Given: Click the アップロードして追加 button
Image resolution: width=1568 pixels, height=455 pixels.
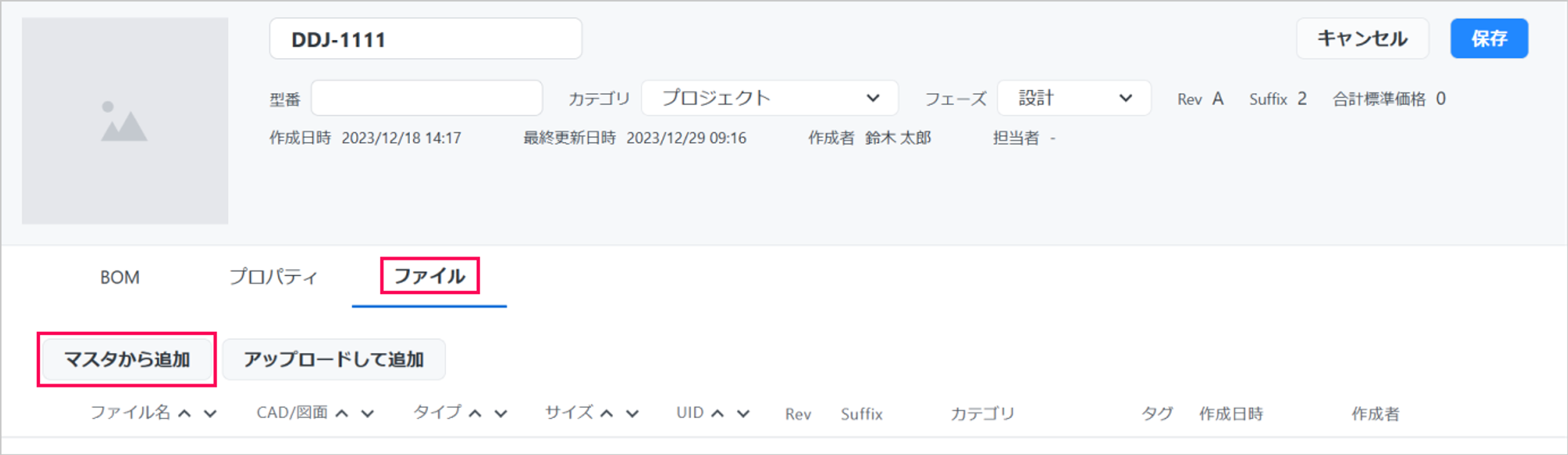Looking at the screenshot, I should [x=334, y=359].
